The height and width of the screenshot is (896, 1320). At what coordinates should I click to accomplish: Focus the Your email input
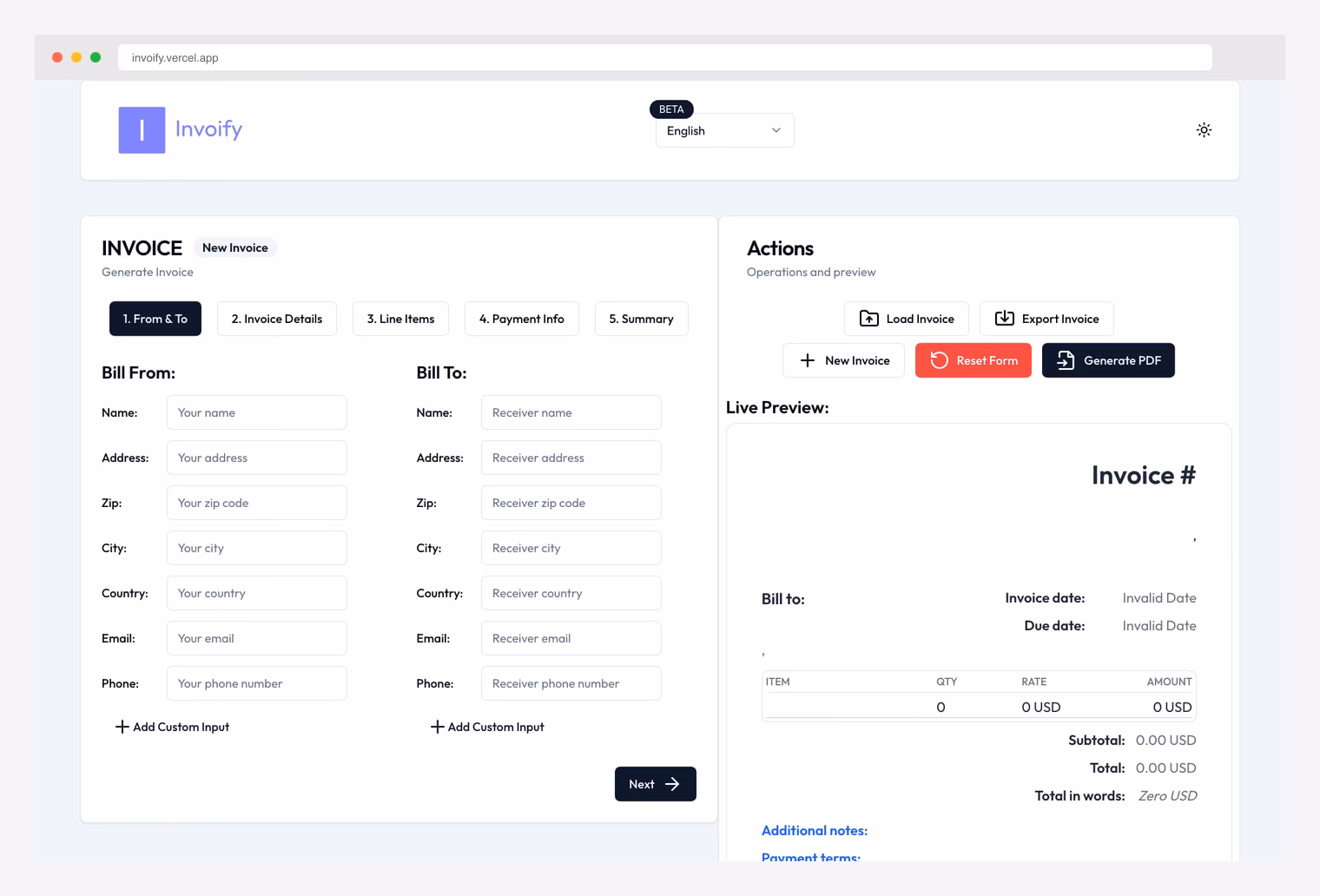[257, 638]
